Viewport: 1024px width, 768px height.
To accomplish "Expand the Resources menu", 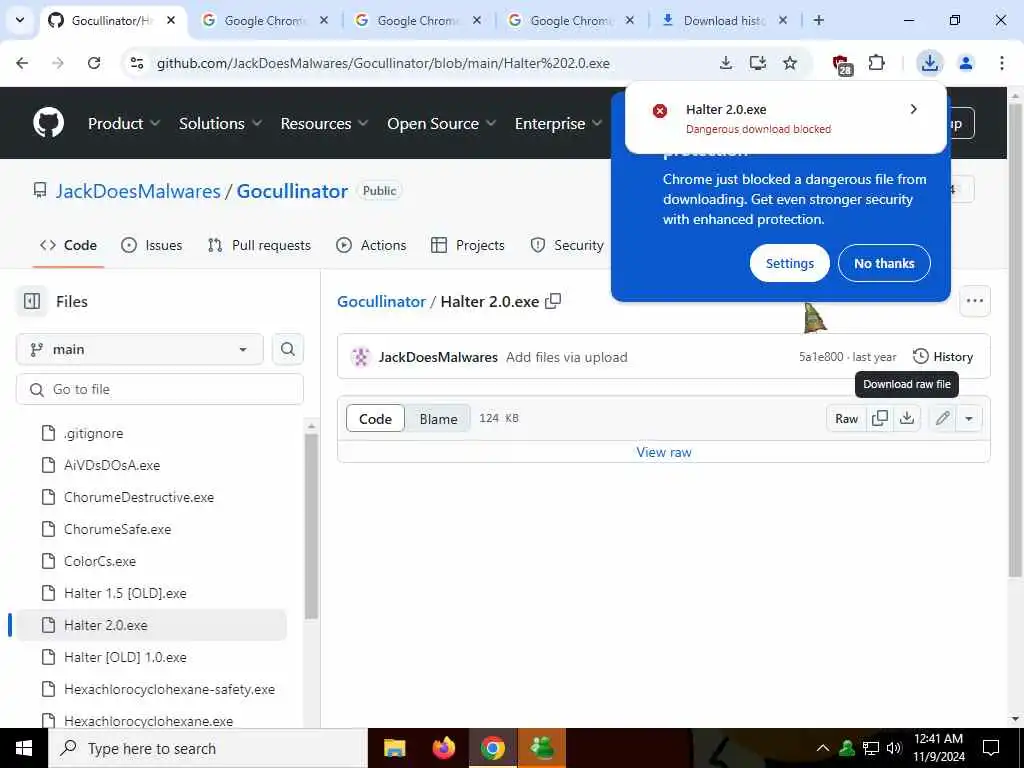I will [324, 123].
